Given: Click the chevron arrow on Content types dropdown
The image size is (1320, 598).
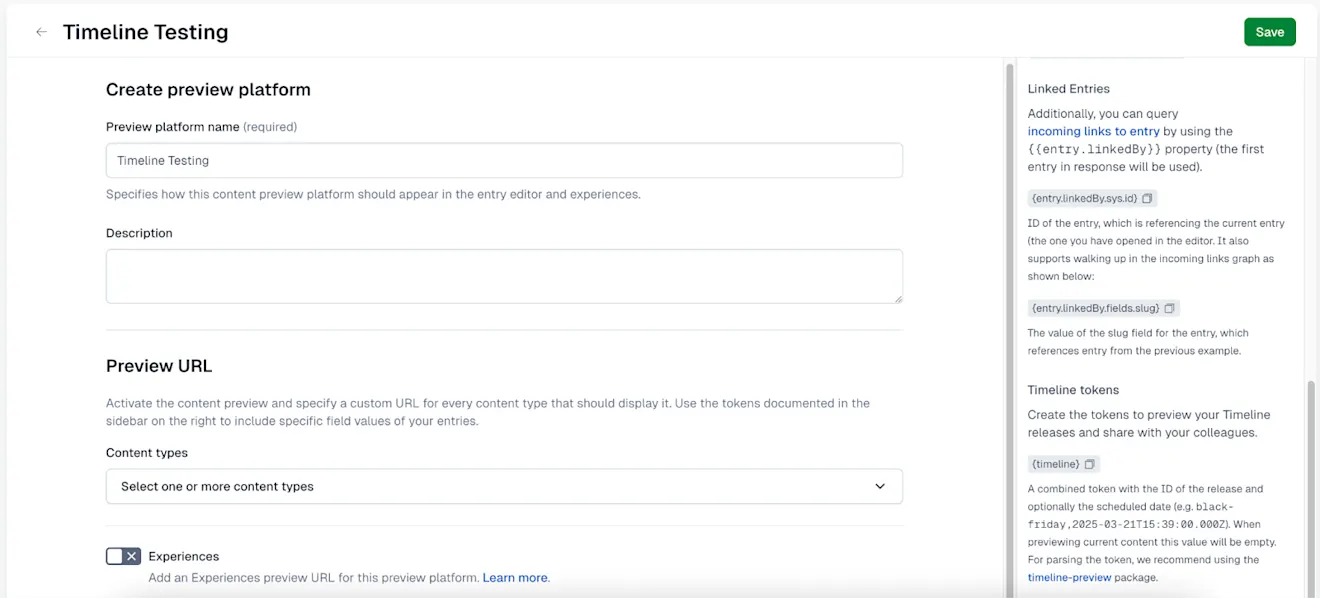Looking at the screenshot, I should (x=880, y=486).
